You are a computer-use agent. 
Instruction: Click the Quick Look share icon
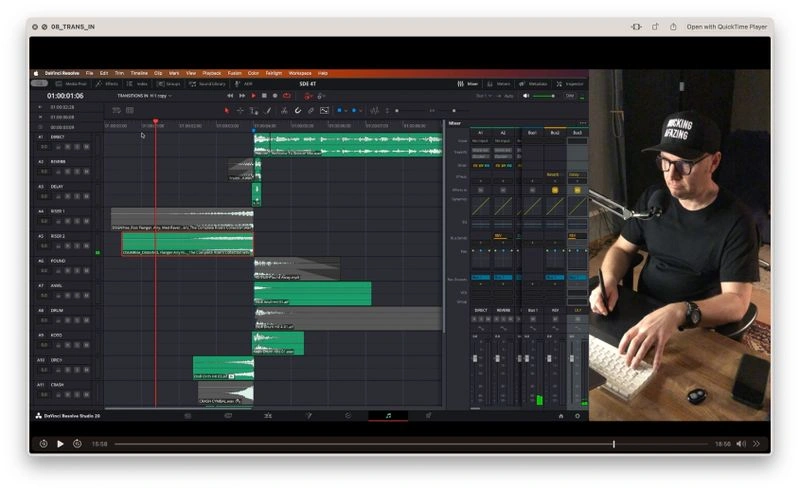pyautogui.click(x=673, y=27)
